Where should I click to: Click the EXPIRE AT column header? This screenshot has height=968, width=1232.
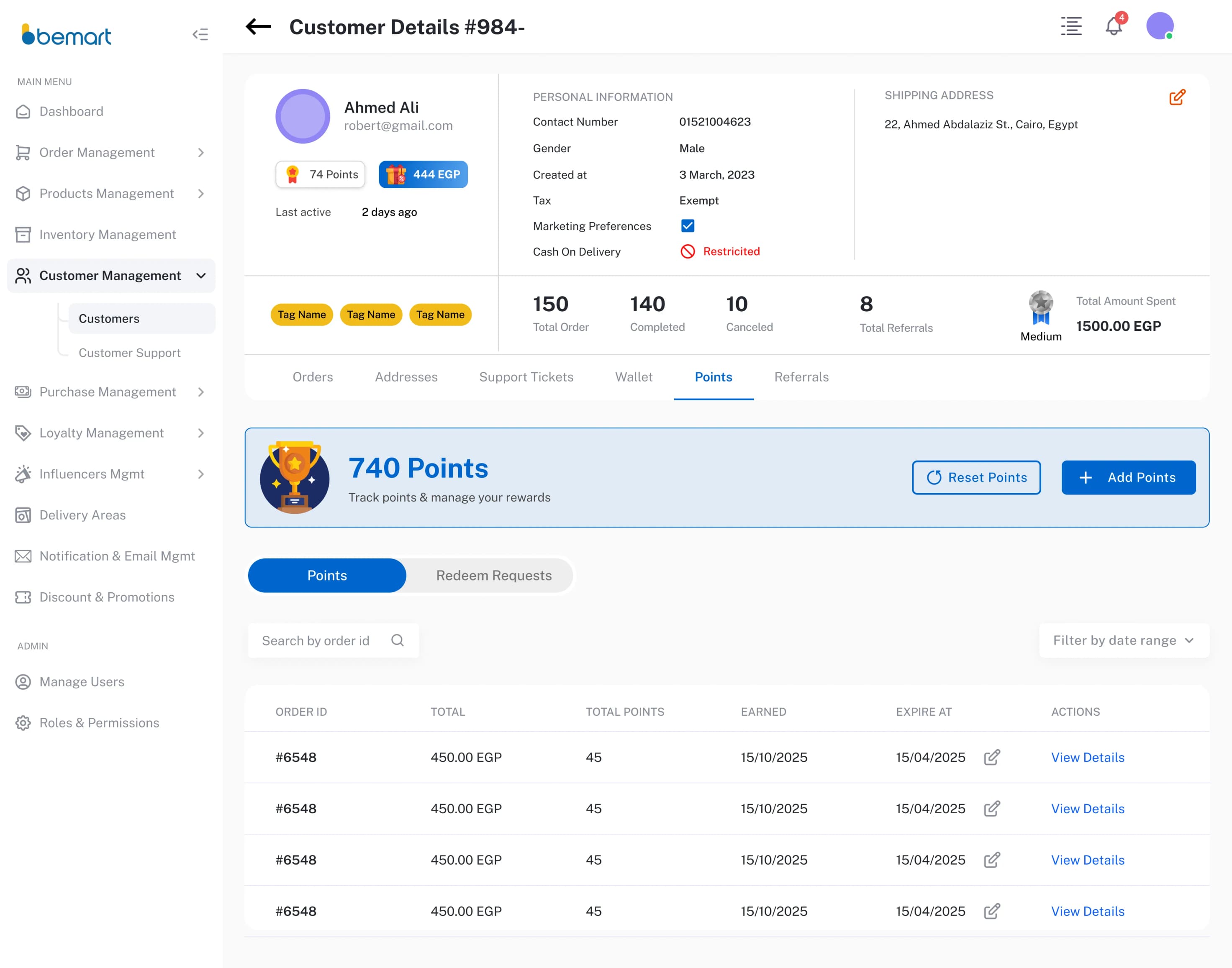point(924,712)
